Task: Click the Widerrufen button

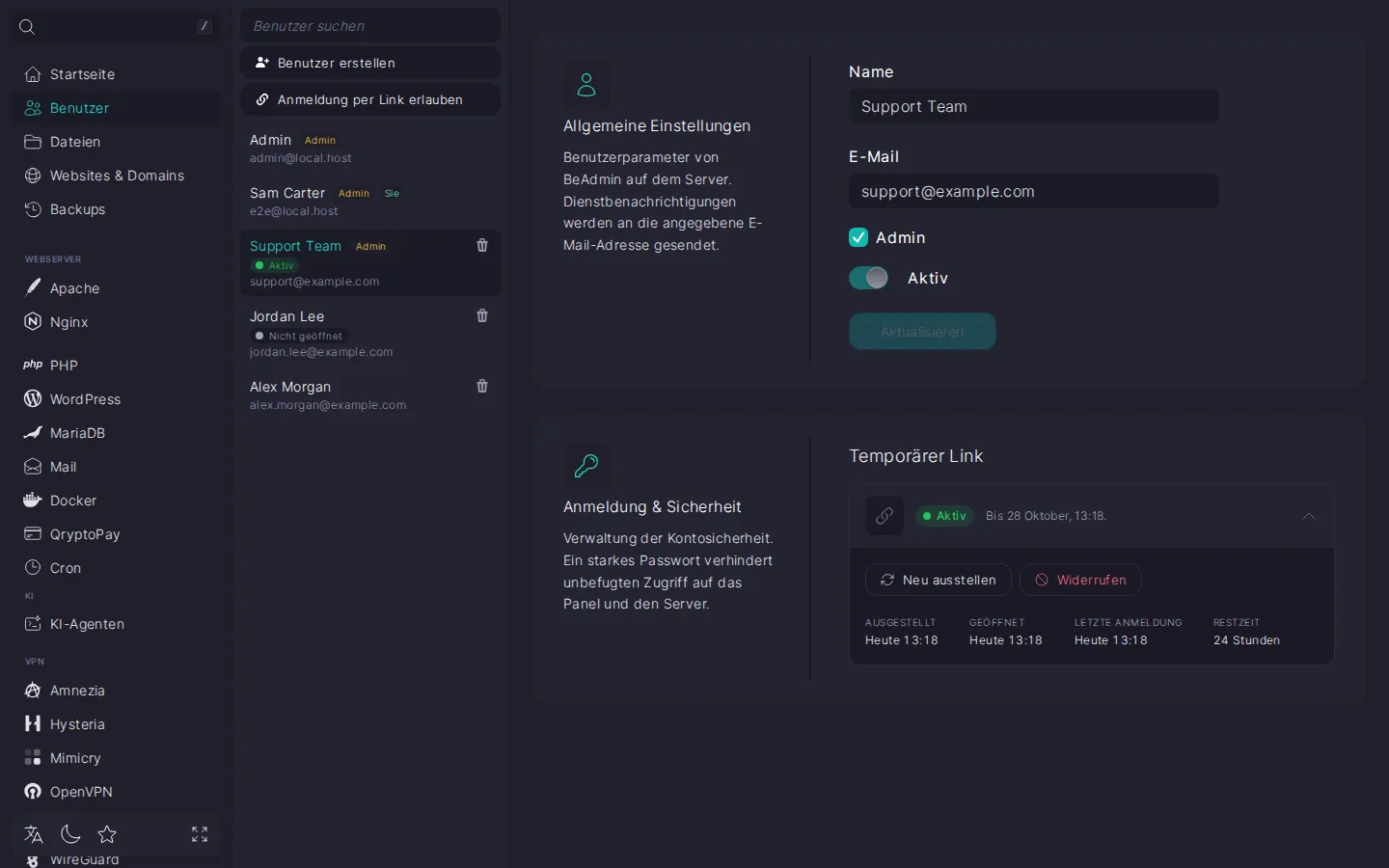Action: (1080, 580)
